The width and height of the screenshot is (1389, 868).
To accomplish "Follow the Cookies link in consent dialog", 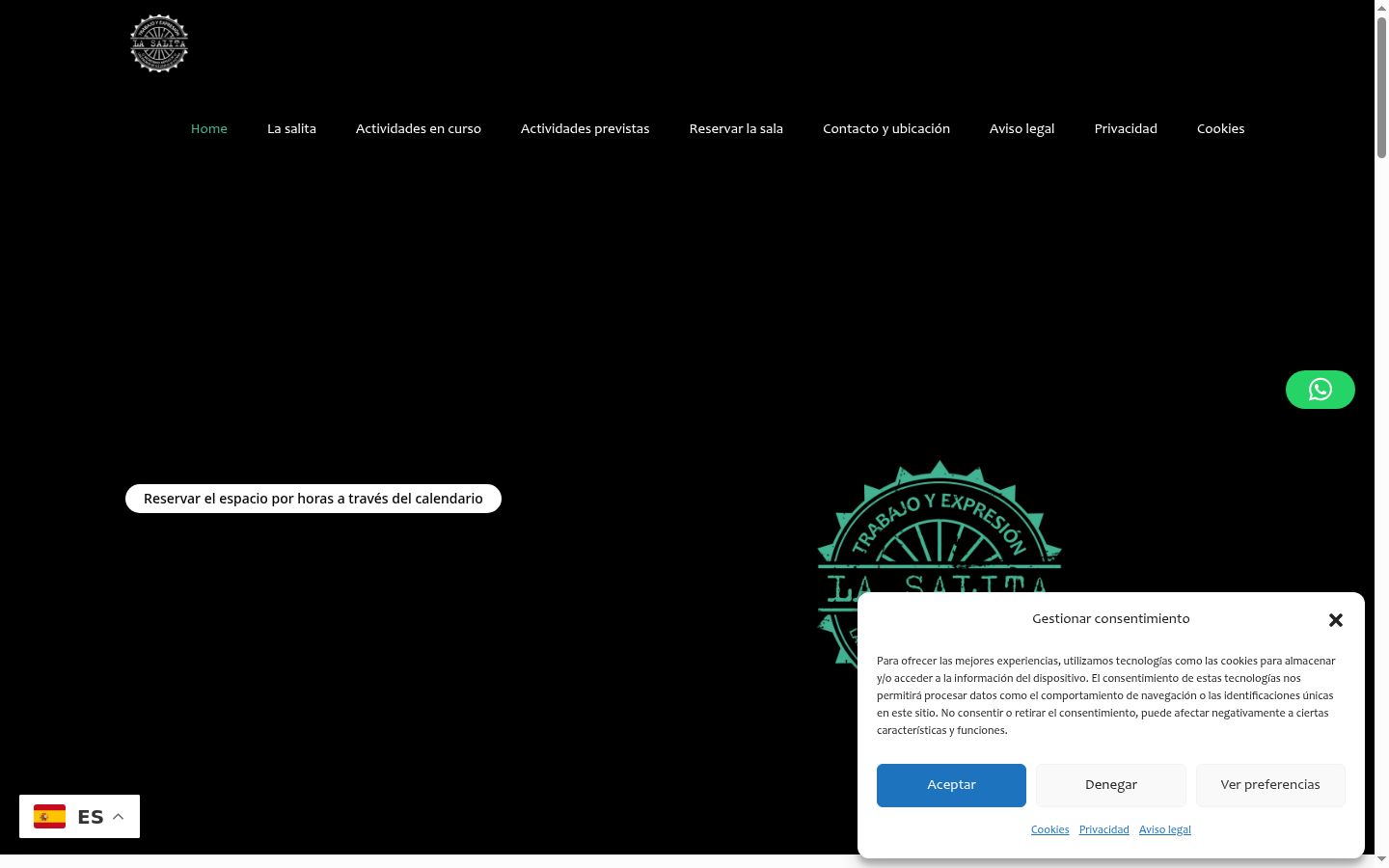I will (x=1049, y=829).
